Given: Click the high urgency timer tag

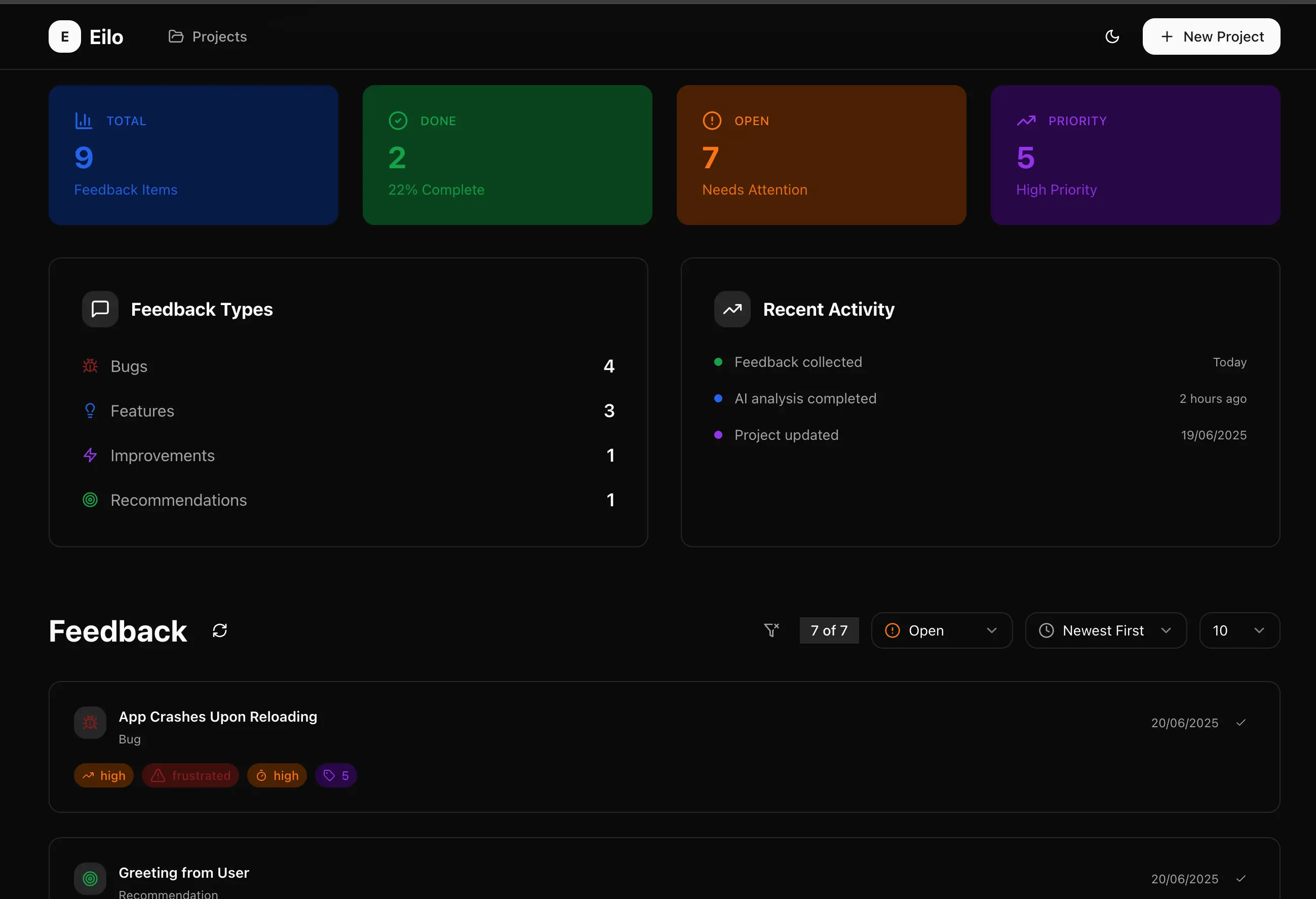Looking at the screenshot, I should coord(277,775).
